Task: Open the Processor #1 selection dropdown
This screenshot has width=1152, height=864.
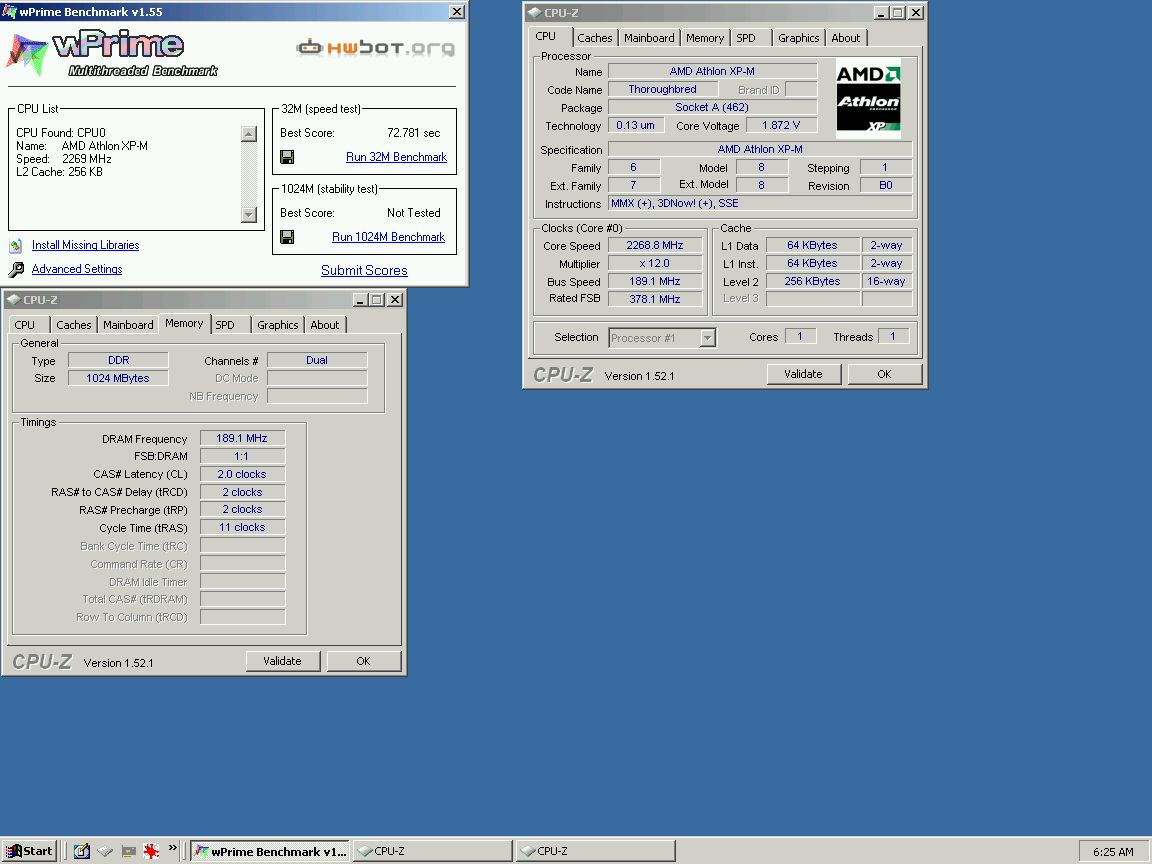Action: 708,337
